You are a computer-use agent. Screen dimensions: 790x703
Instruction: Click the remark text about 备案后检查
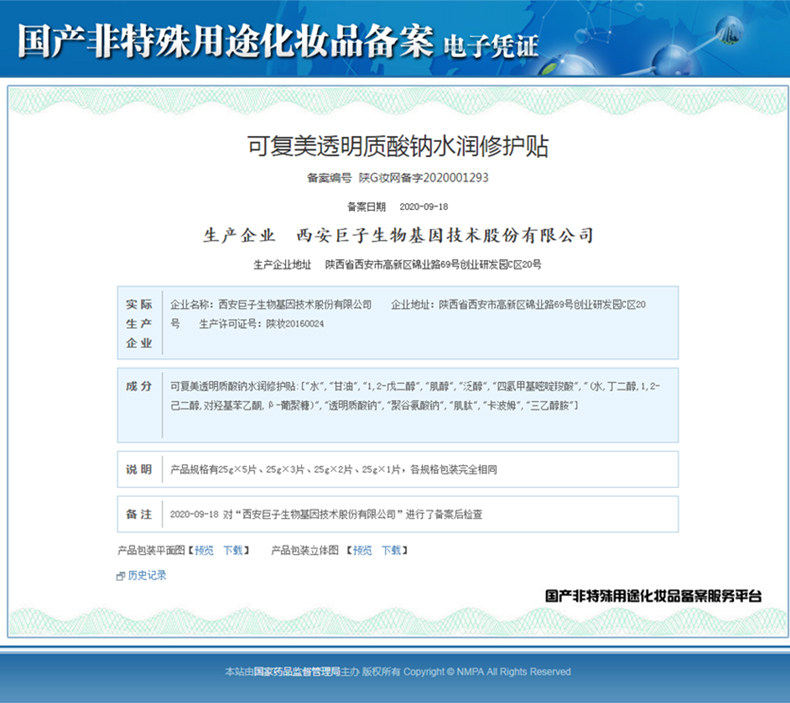click(326, 514)
